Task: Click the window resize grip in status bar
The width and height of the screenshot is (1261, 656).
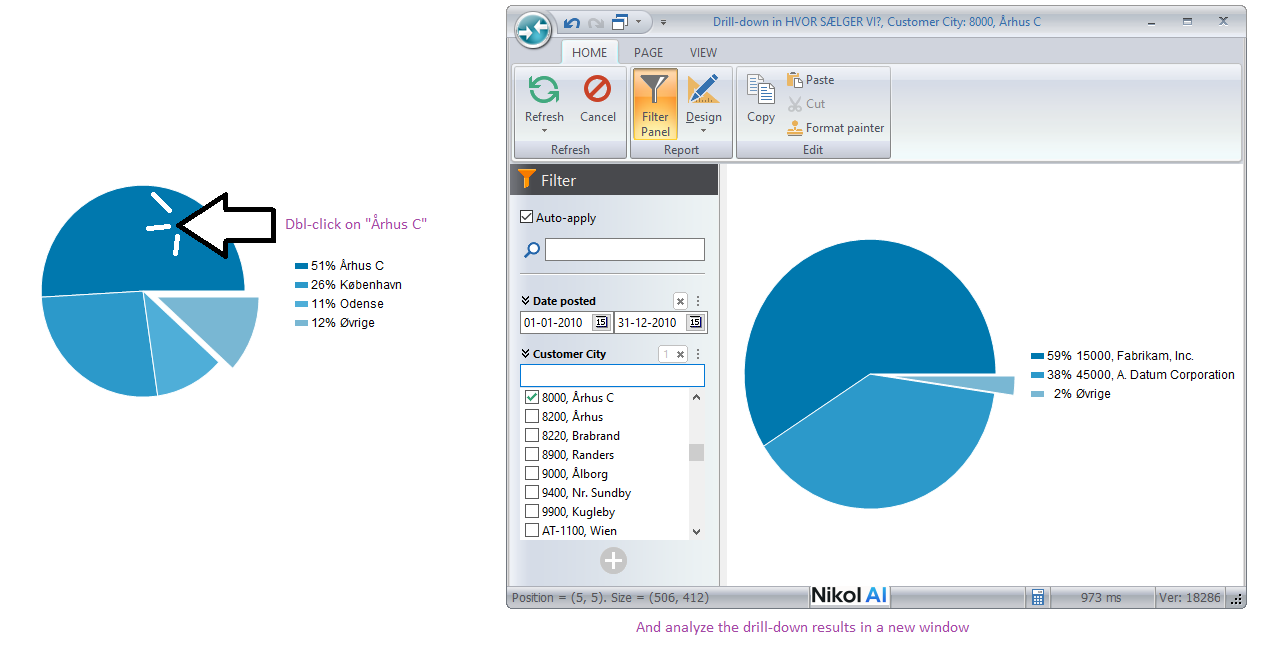Action: pos(1236,598)
